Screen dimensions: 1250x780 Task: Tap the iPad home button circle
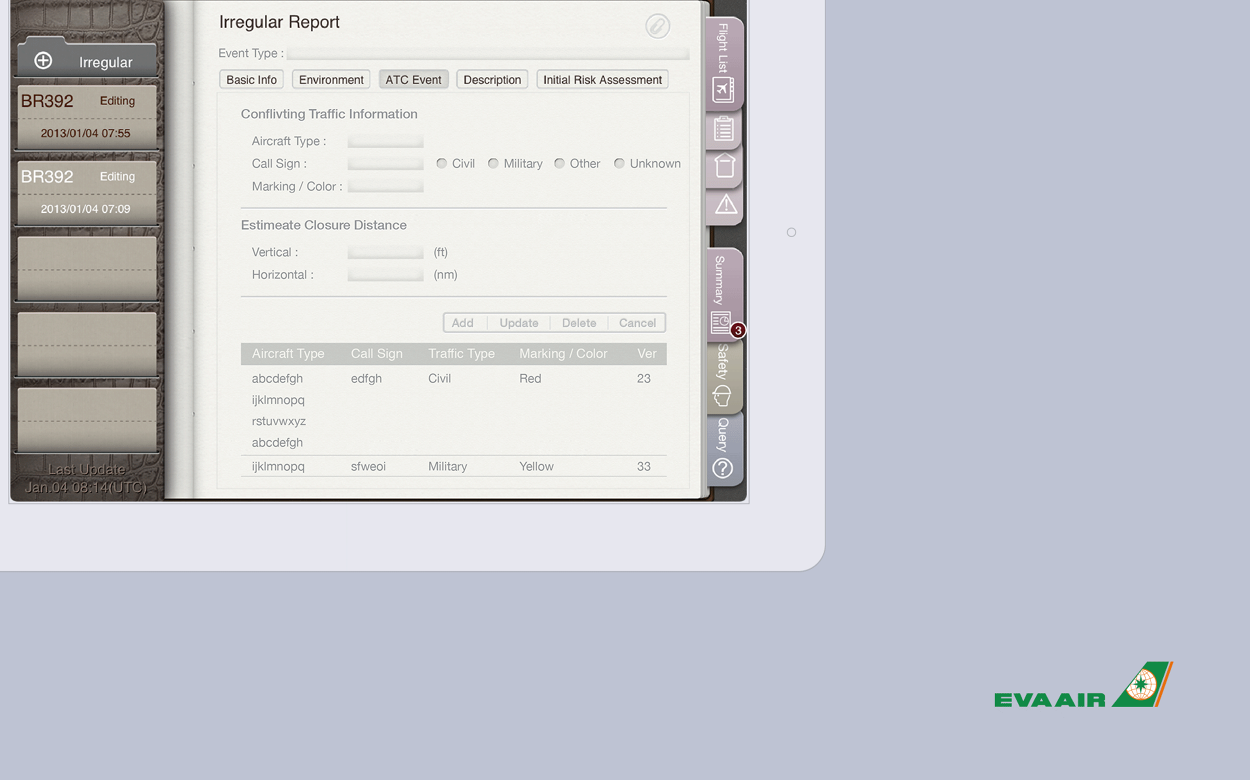791,232
